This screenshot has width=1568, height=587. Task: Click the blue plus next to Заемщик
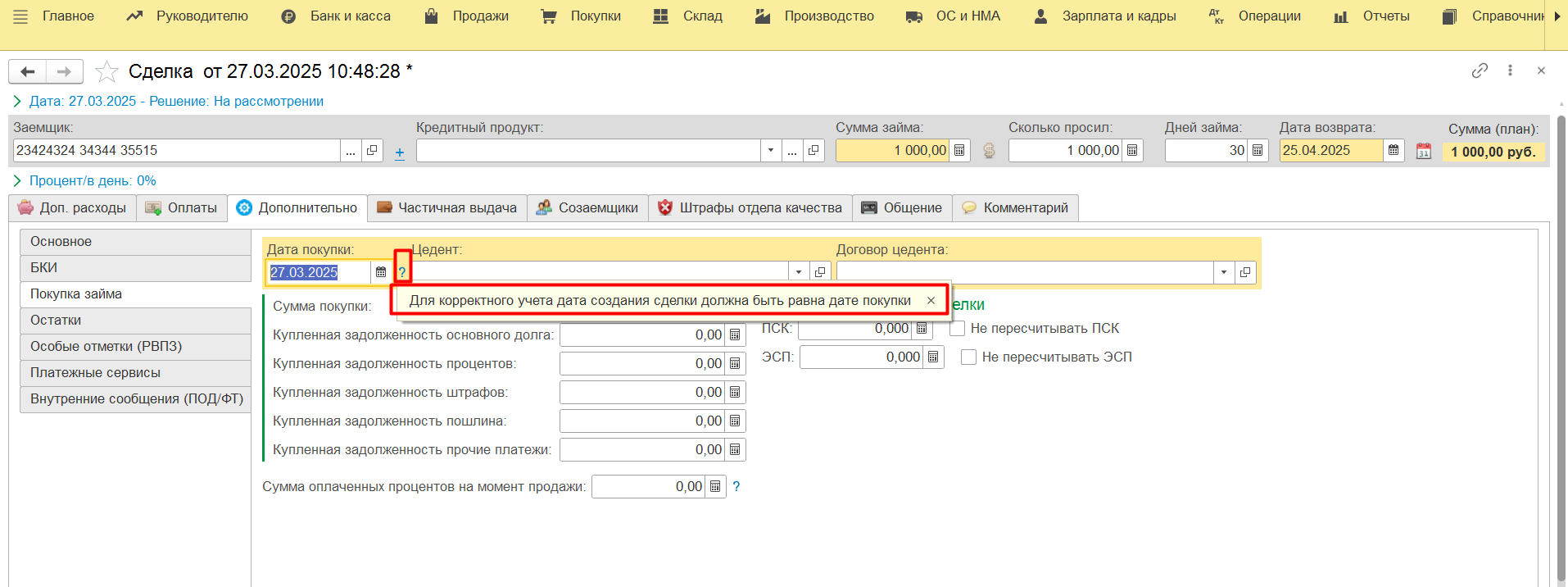pos(400,152)
